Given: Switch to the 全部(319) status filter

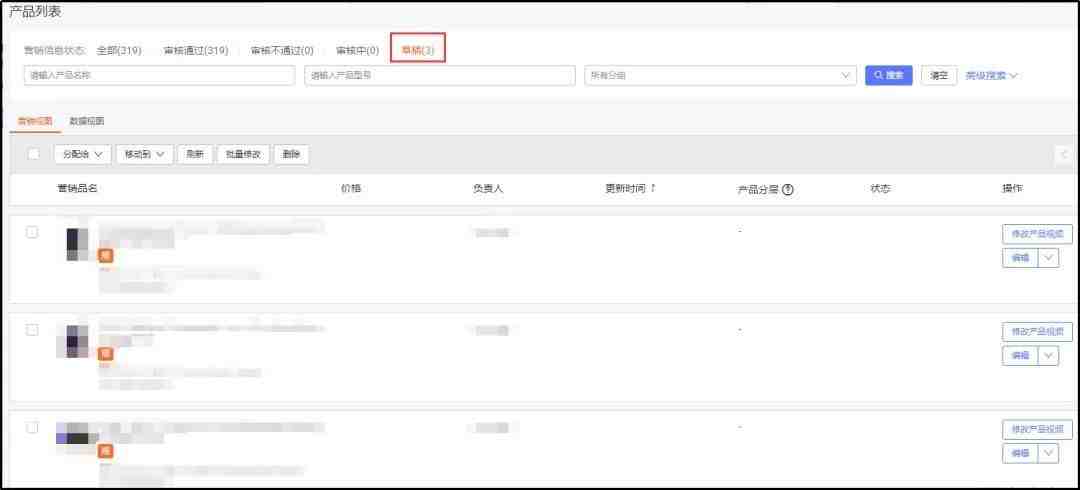Looking at the screenshot, I should [119, 50].
